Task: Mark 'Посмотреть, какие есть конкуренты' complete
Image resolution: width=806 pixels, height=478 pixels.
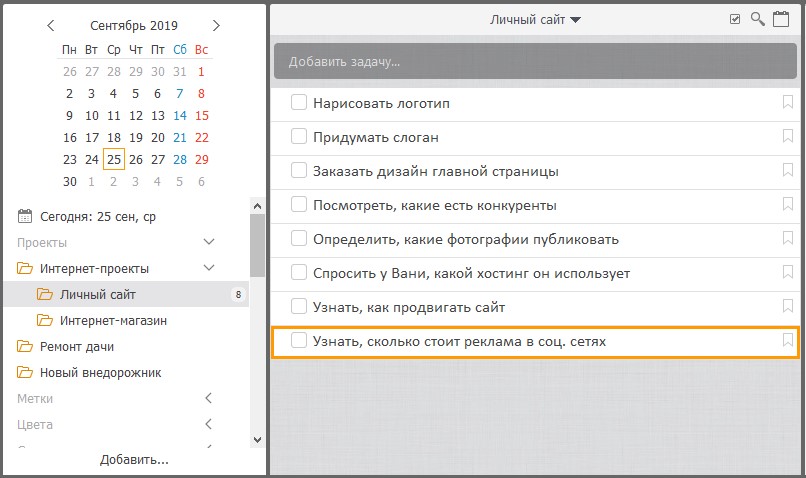Action: click(x=299, y=204)
